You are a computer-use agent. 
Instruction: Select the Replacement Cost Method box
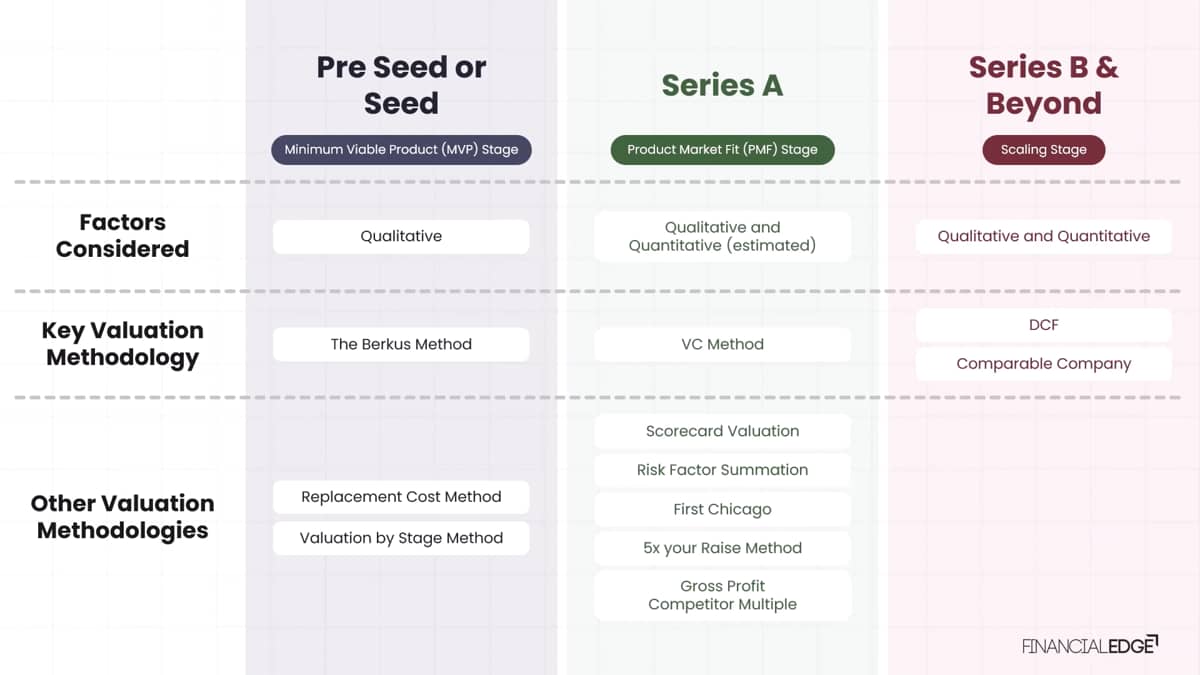pos(401,497)
